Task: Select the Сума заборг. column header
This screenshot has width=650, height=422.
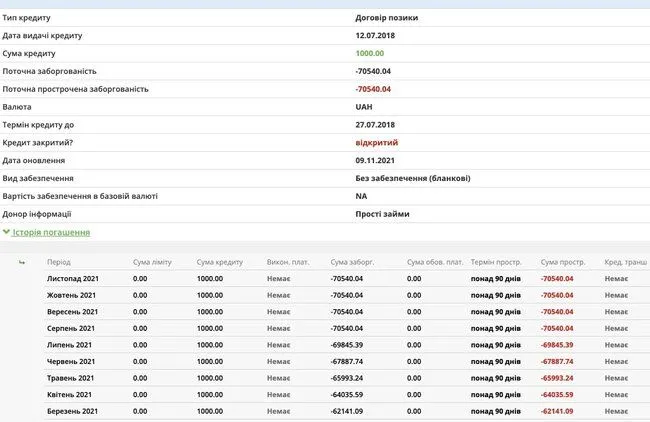Action: 352,262
